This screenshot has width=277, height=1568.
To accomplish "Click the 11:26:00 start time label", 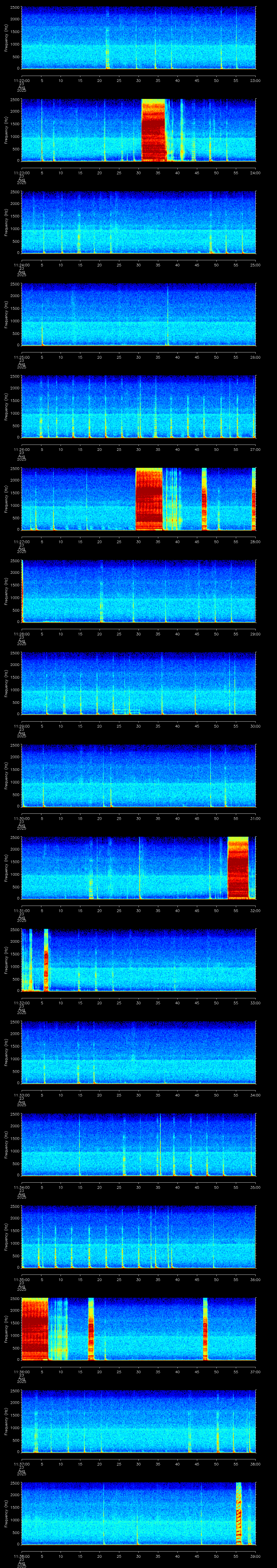I will [x=21, y=449].
